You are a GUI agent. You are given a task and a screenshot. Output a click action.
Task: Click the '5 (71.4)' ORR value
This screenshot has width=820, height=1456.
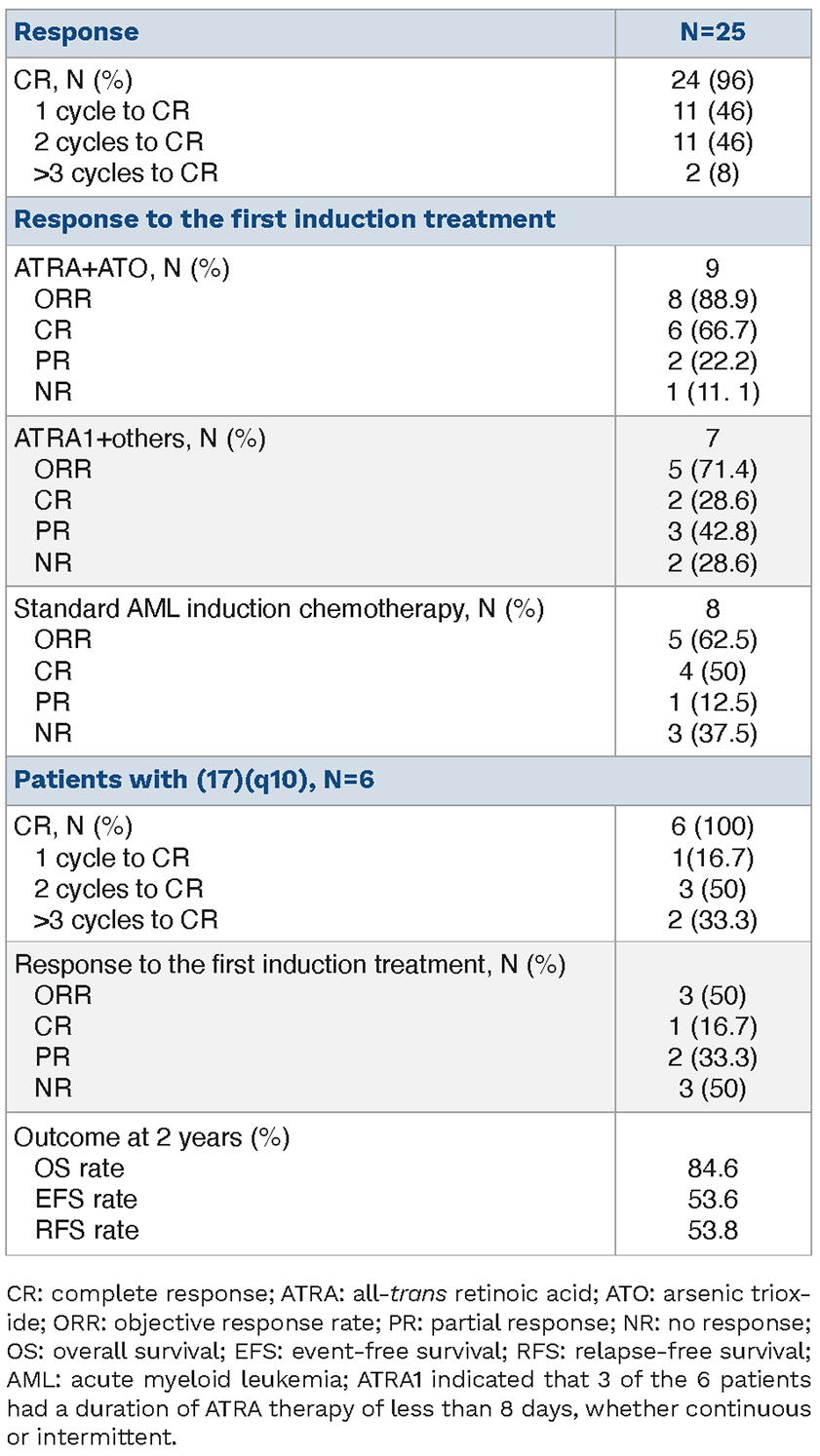click(x=713, y=470)
